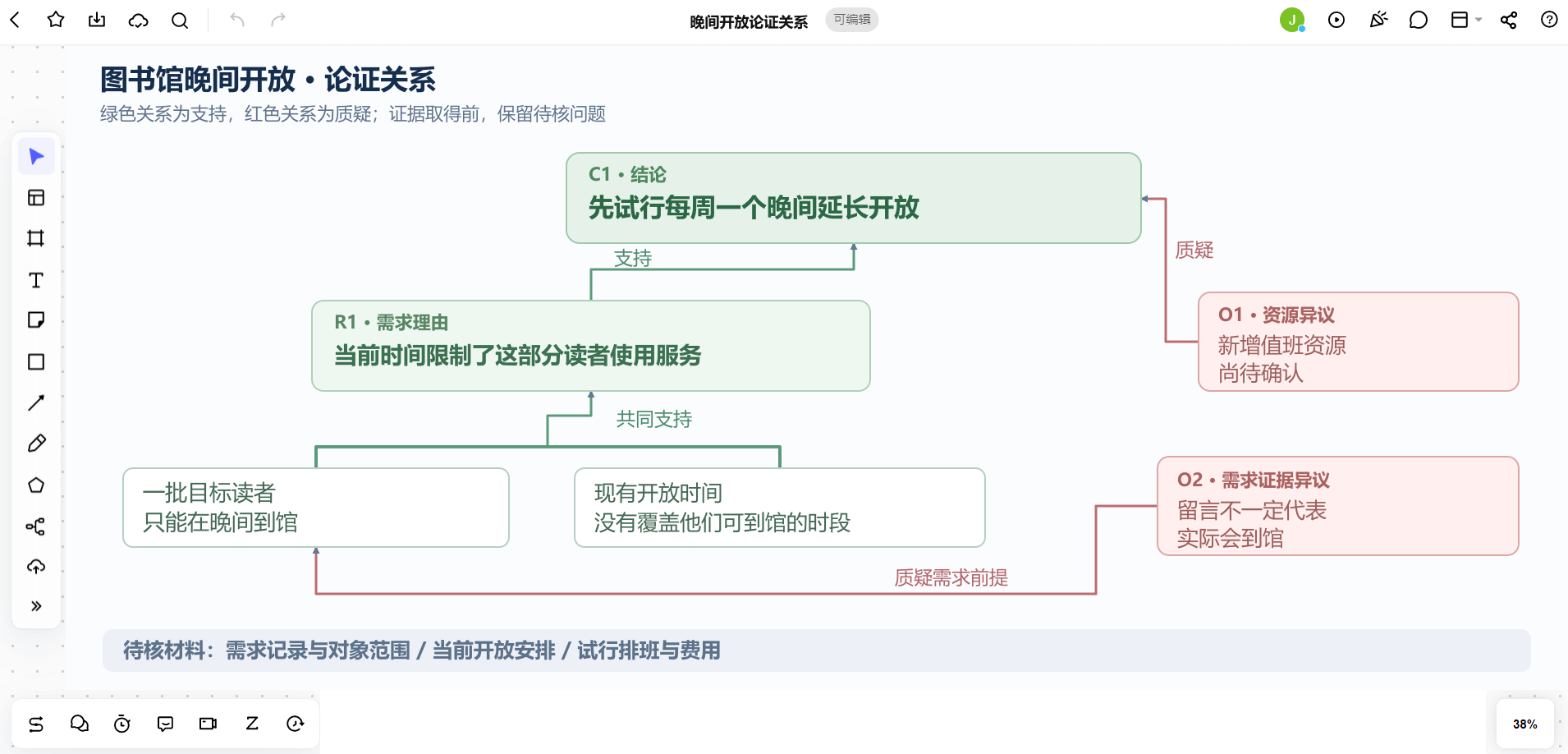Open the help question mark
The image size is (1568, 754).
click(x=1549, y=20)
